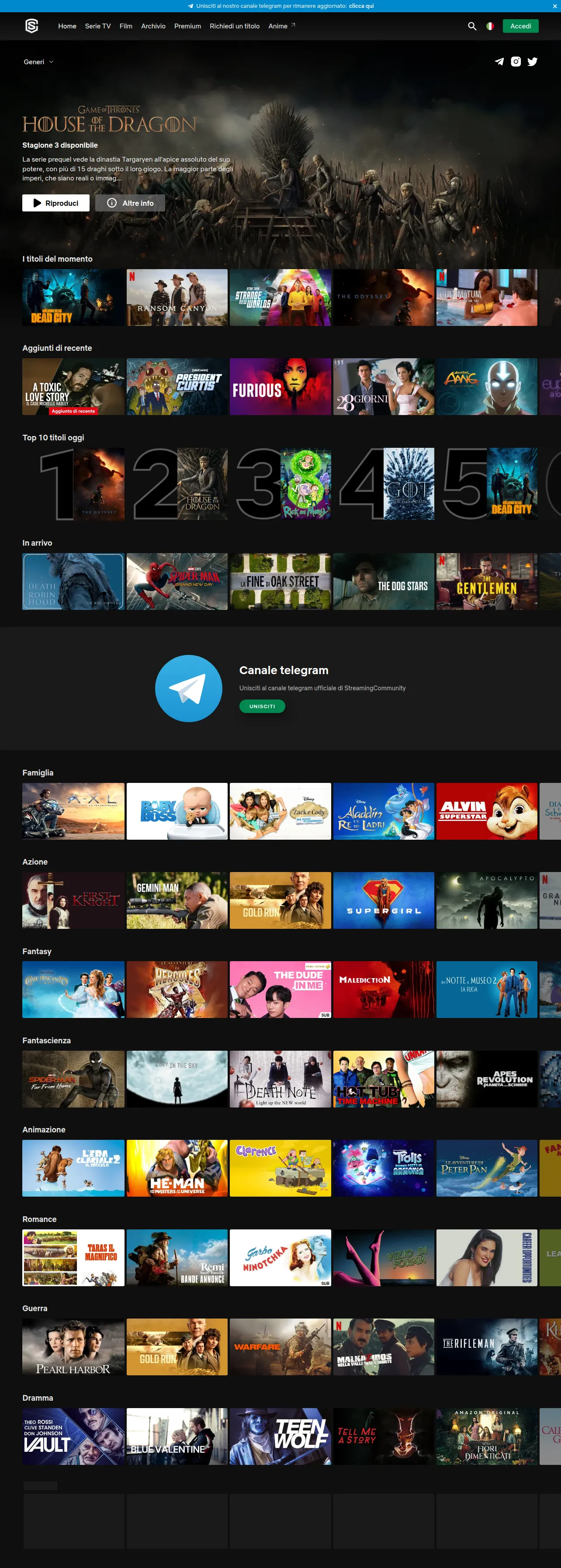Viewport: 561px width, 1568px height.
Task: Select the Death of Robin Hood thumbnail
Action: pos(73,582)
